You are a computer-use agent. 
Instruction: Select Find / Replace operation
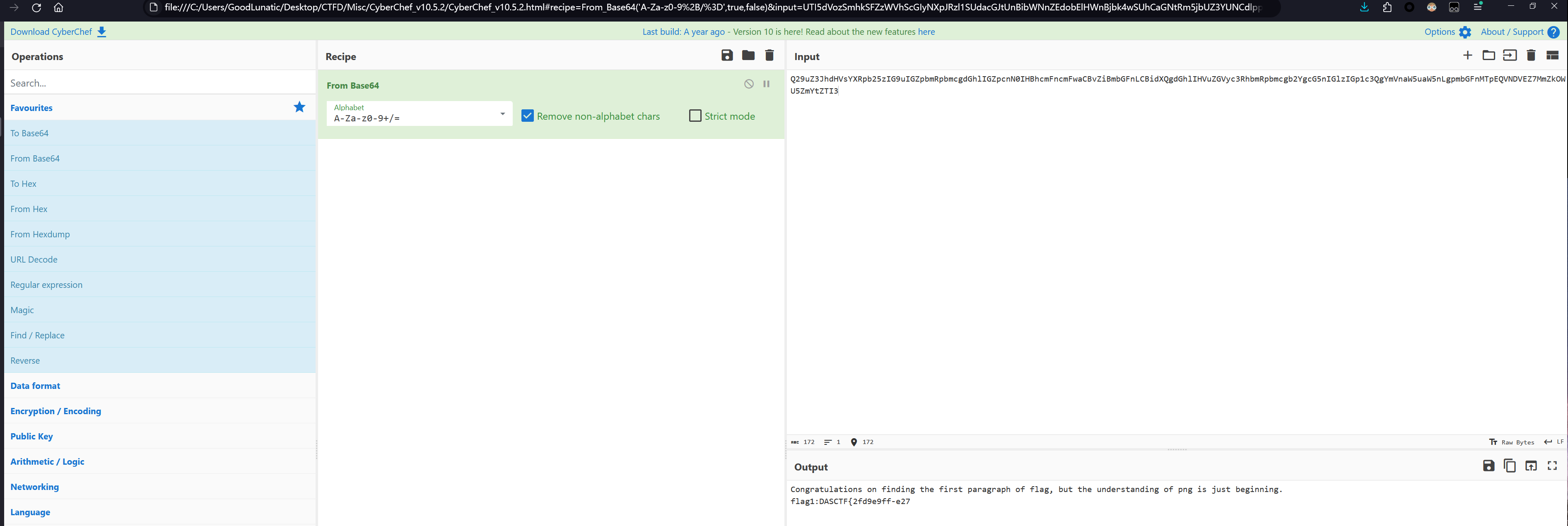click(160, 335)
